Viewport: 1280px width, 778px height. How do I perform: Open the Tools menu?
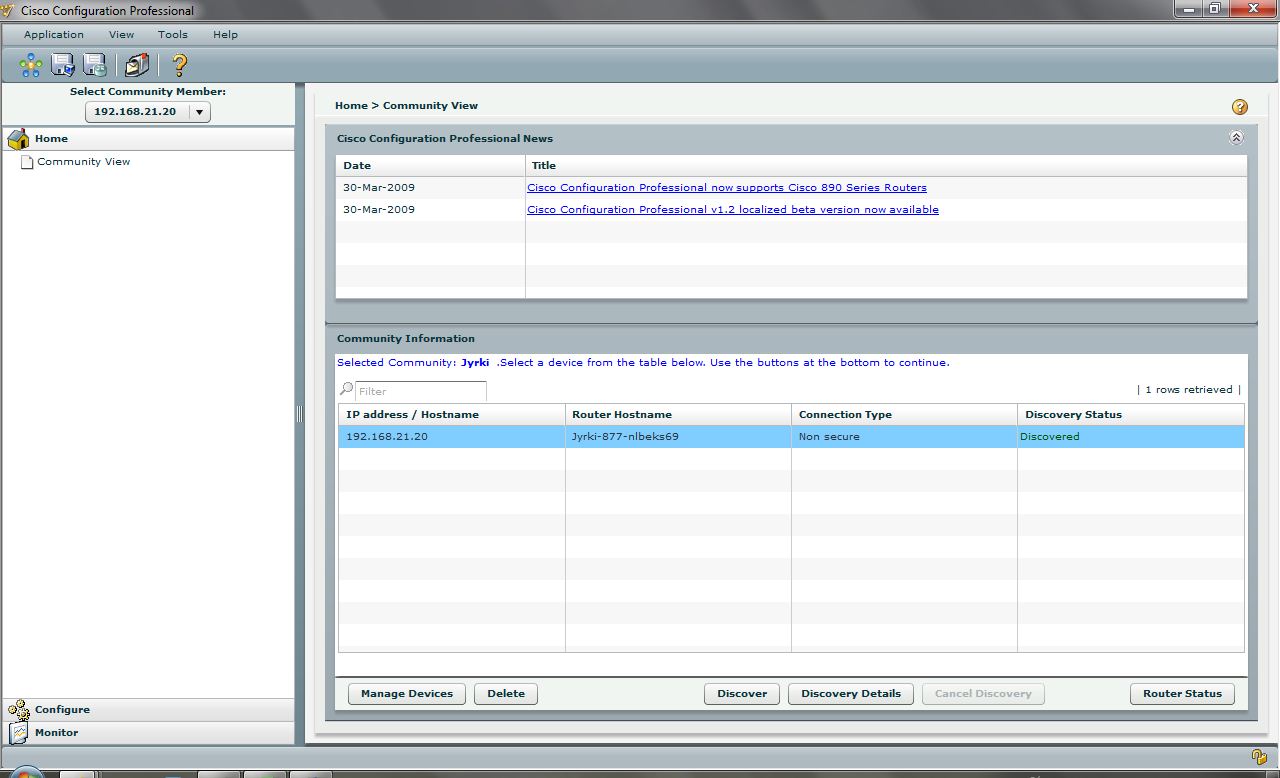coord(172,34)
